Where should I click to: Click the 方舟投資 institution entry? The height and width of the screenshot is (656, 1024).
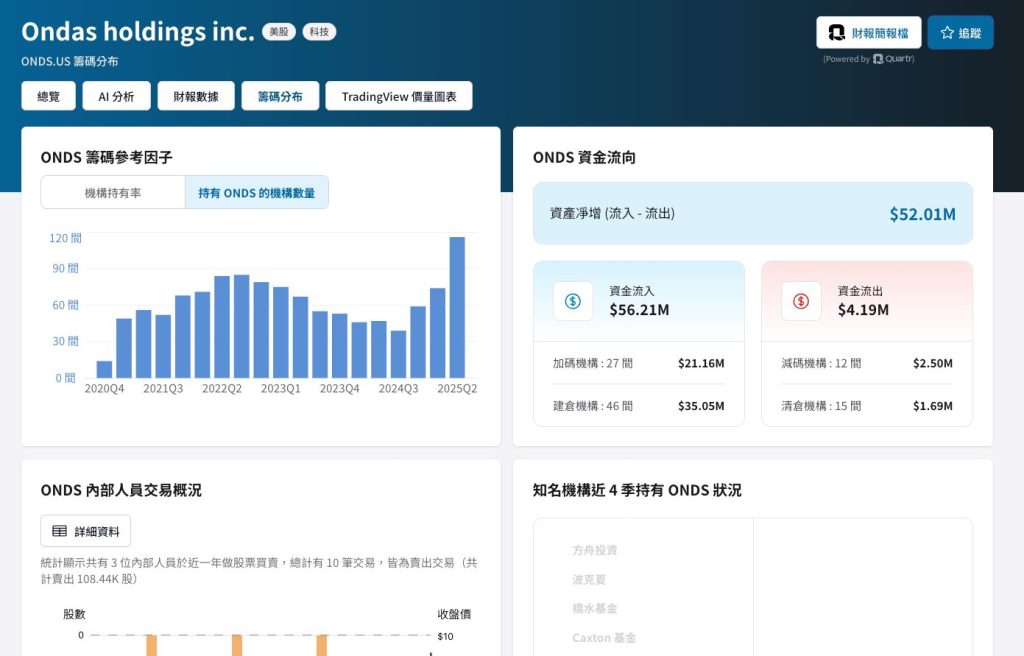coord(595,550)
